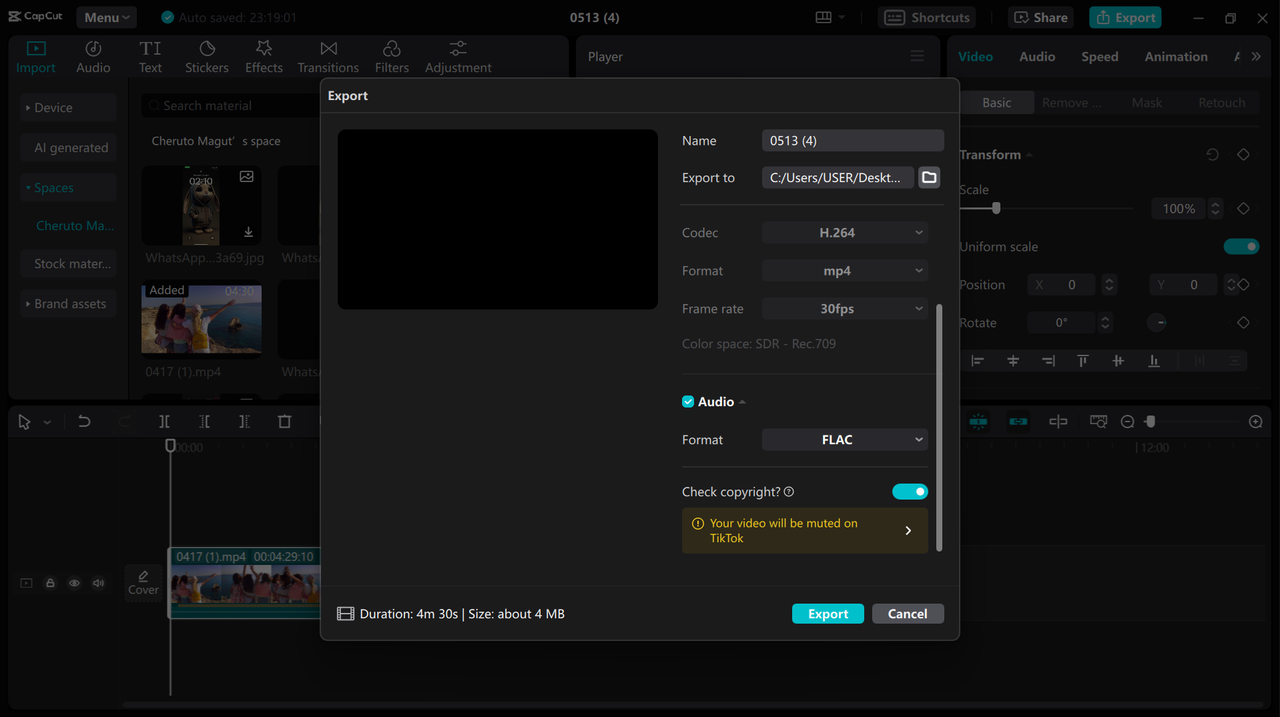The width and height of the screenshot is (1280, 717).
Task: Click timeline zoom-in magnifier icon
Action: [x=1256, y=422]
